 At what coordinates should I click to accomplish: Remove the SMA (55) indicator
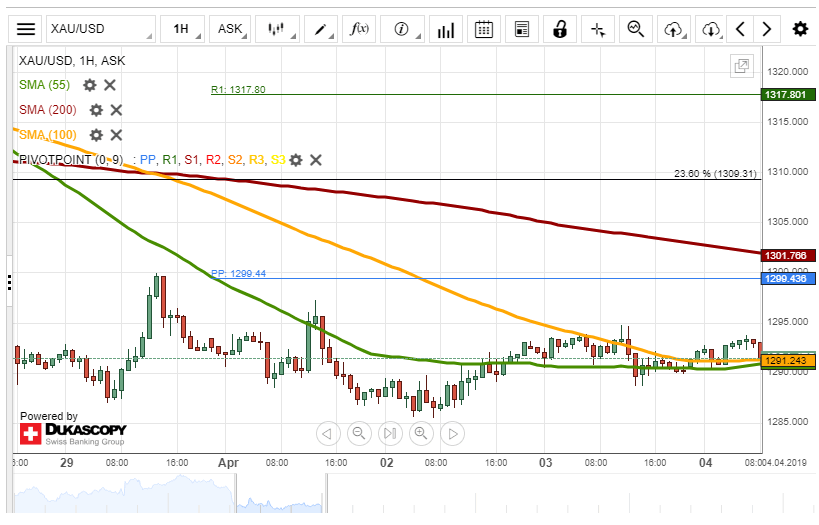tap(110, 85)
